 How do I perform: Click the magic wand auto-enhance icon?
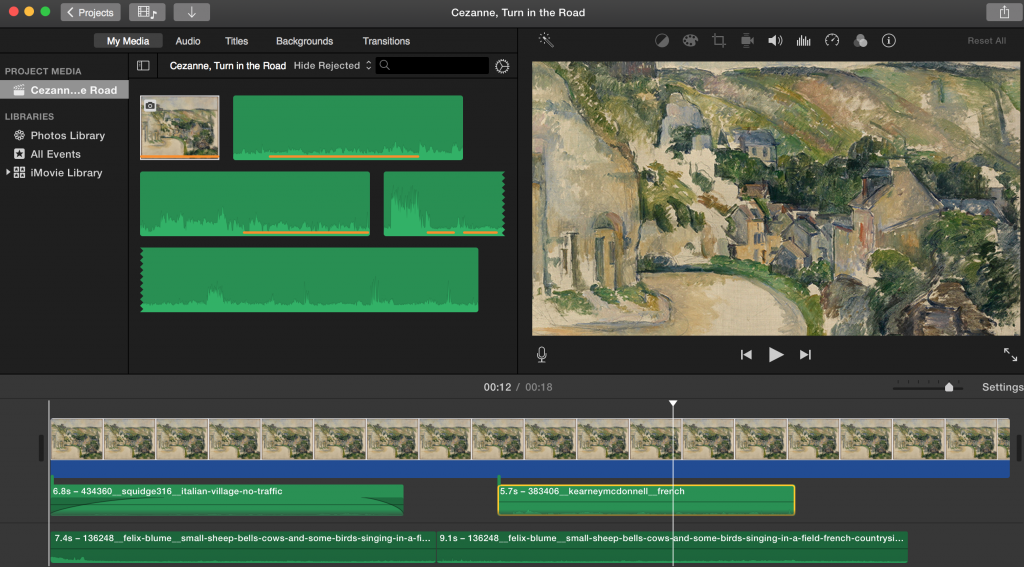tap(546, 40)
